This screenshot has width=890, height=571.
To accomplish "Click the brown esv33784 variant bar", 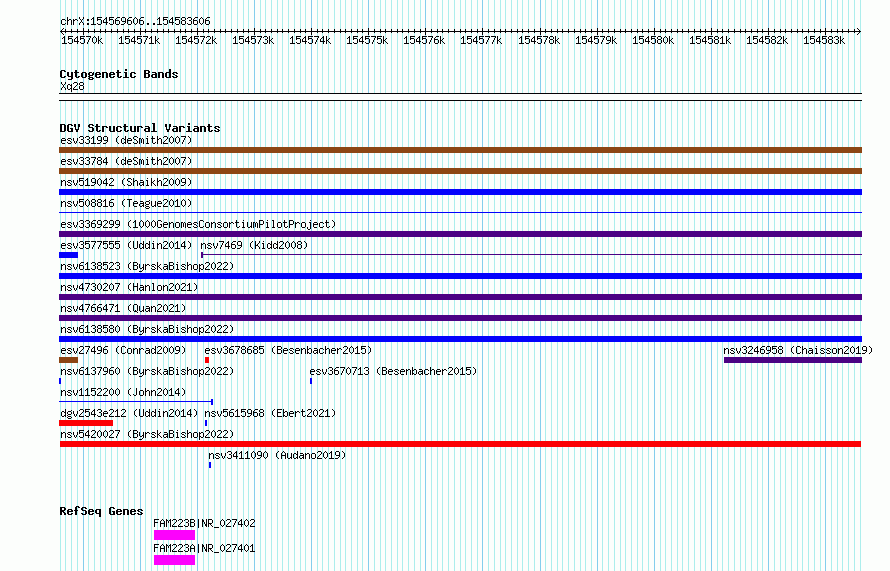I will point(460,171).
